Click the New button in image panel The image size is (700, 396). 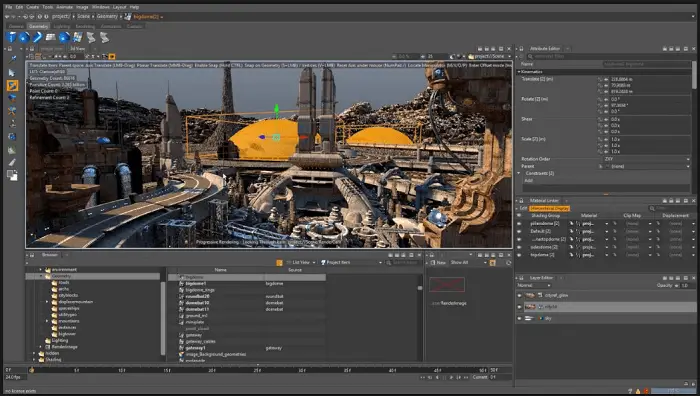[x=438, y=263]
